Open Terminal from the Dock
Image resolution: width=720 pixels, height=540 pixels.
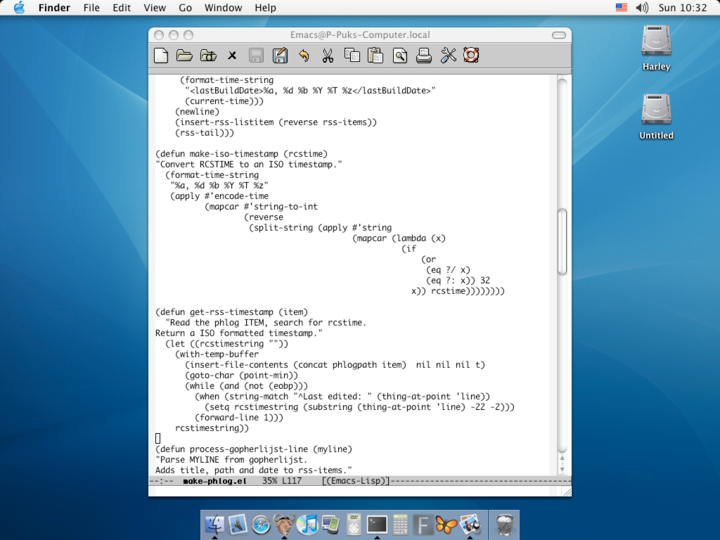tap(377, 524)
